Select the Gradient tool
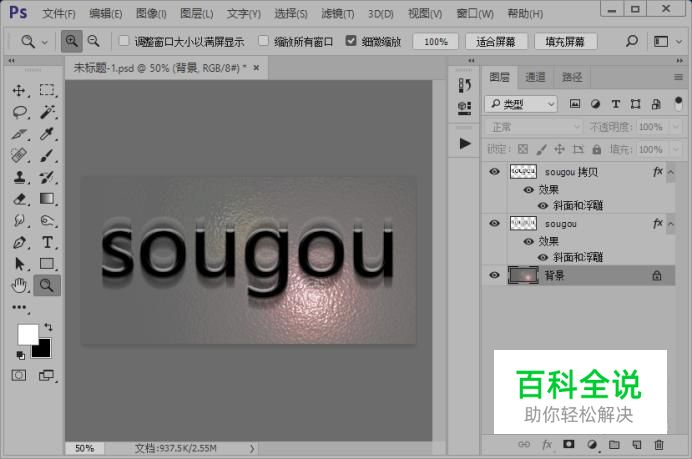692x459 pixels. (x=47, y=199)
